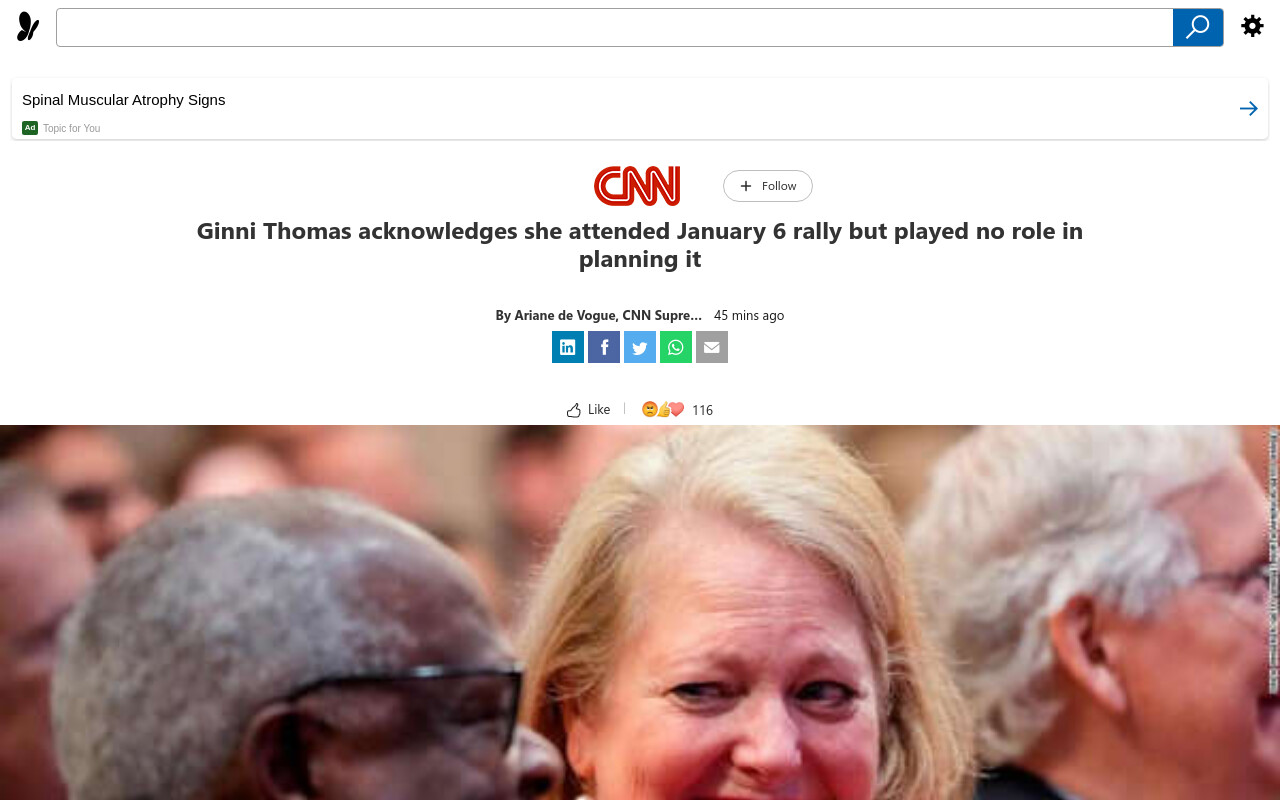Share article on Facebook

[x=604, y=347]
